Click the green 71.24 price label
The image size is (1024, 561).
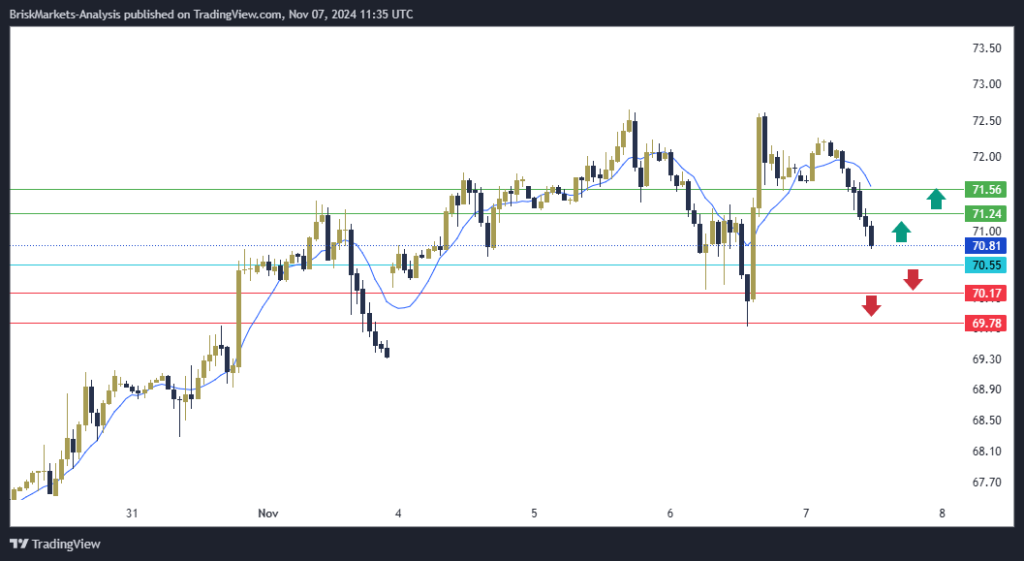coord(986,214)
